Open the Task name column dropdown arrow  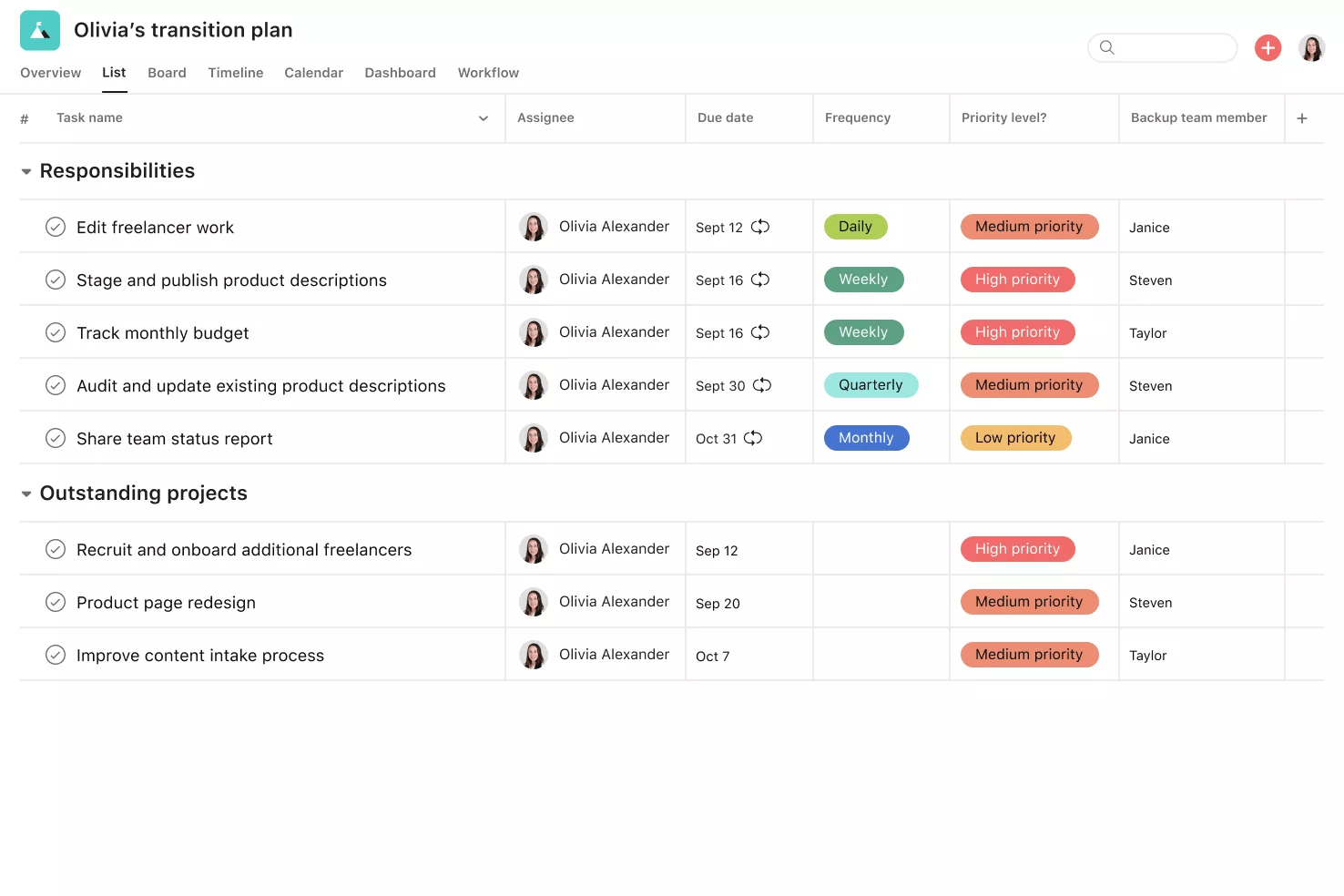coord(484,118)
